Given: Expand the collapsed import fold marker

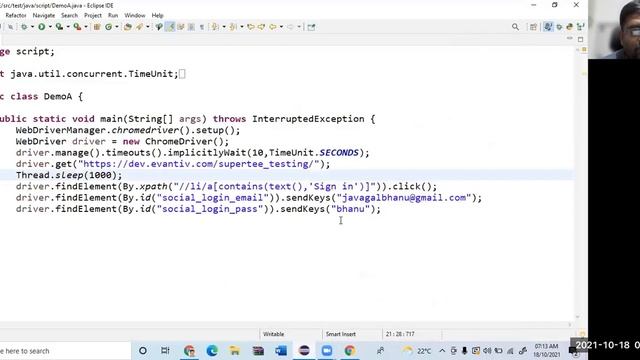Looking at the screenshot, I should coord(182,74).
